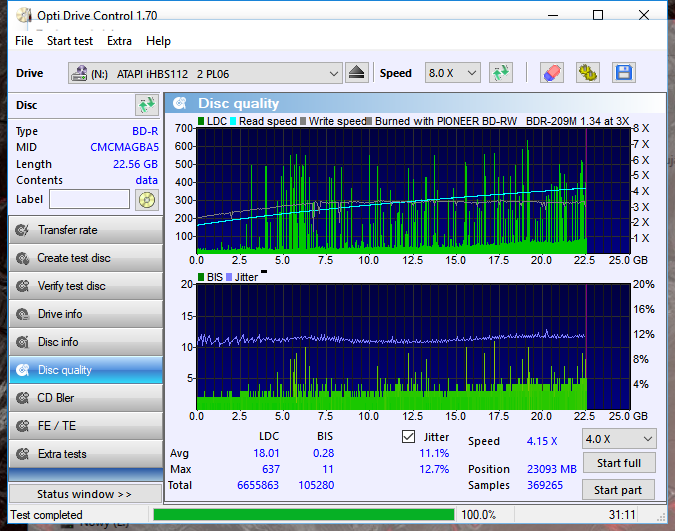Toggle the Jitter checkbox

pos(408,437)
